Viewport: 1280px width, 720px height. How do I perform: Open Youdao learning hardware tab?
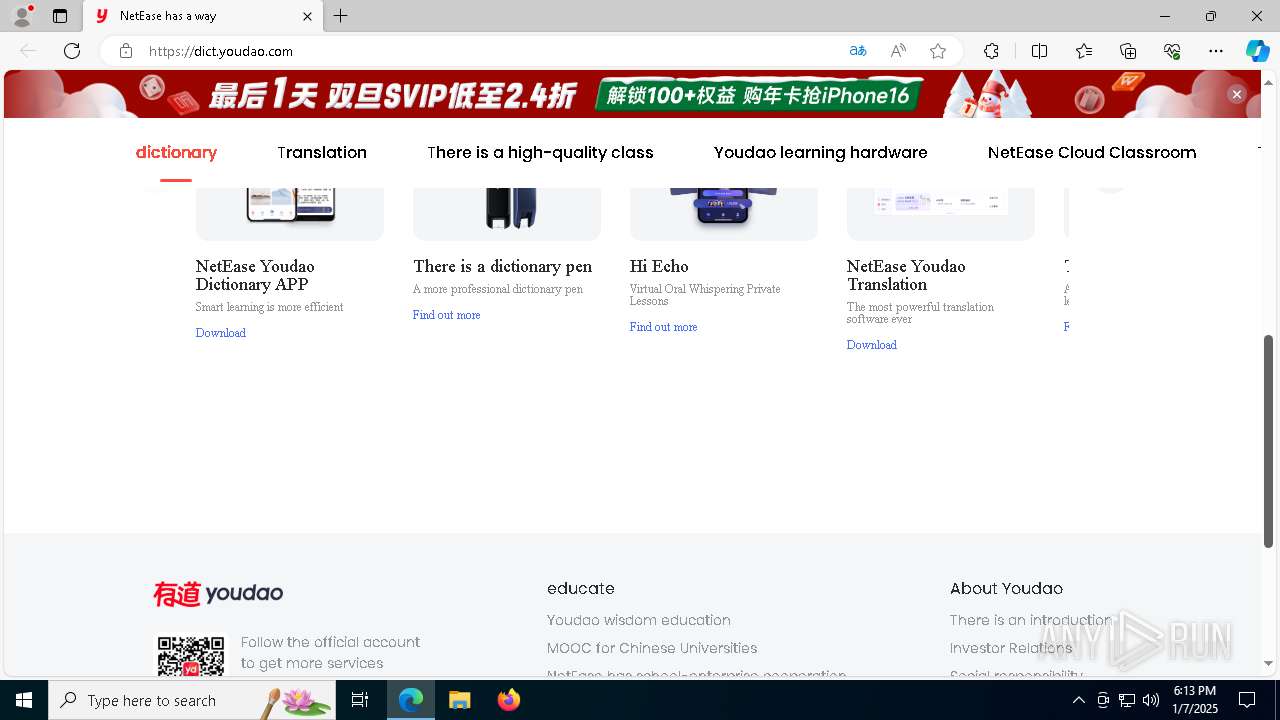[820, 152]
